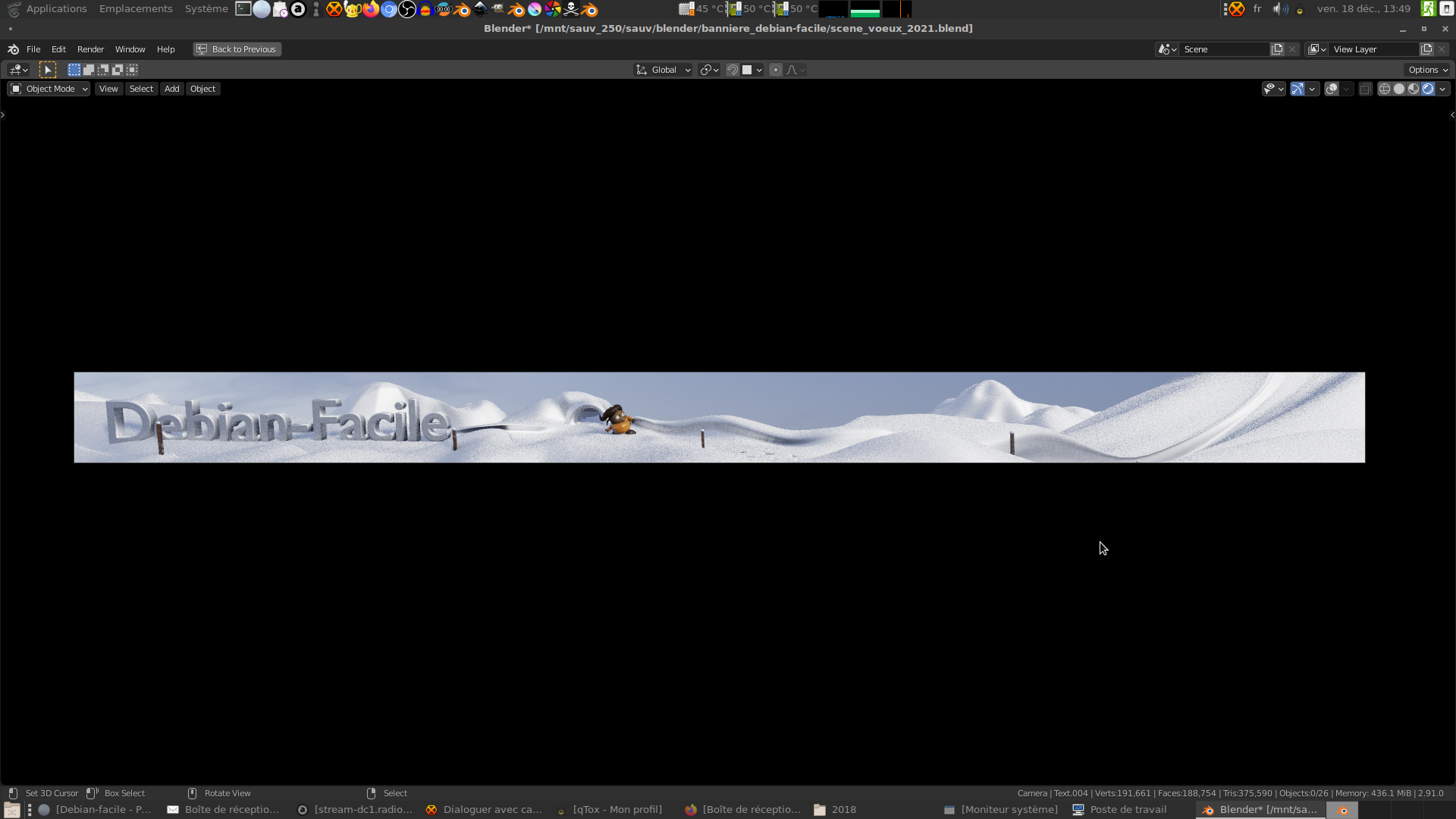This screenshot has width=1456, height=819.
Task: Switch to Solid shading
Action: click(1399, 89)
